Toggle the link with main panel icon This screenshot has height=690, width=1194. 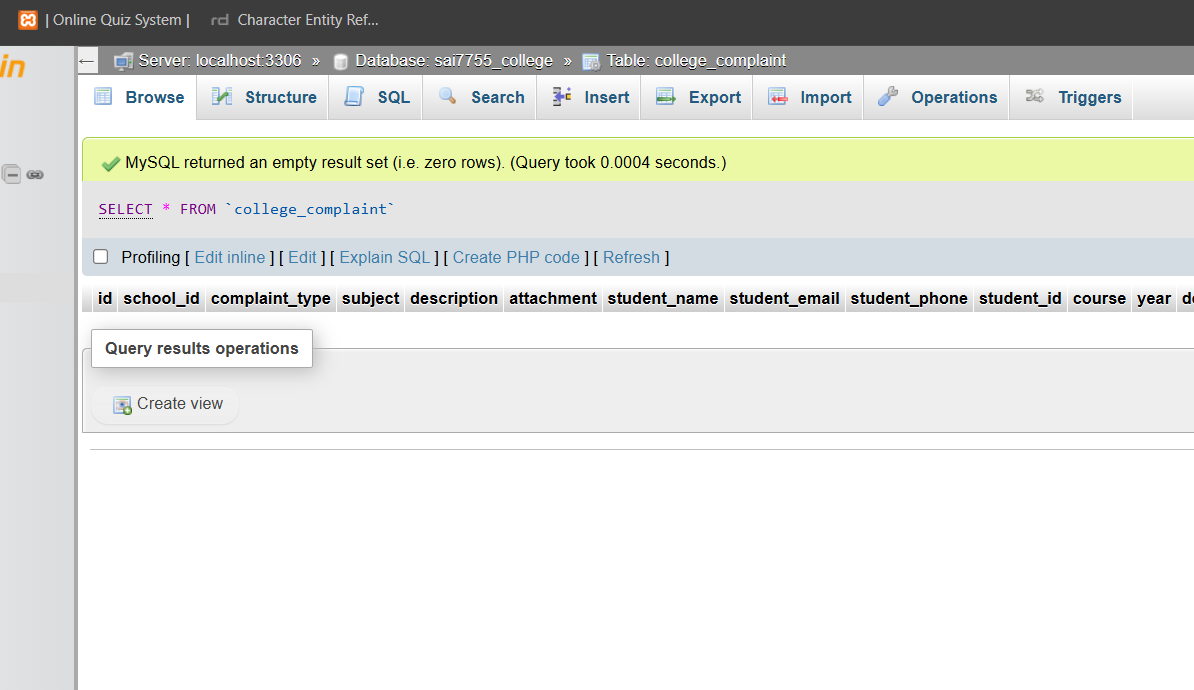pyautogui.click(x=35, y=175)
